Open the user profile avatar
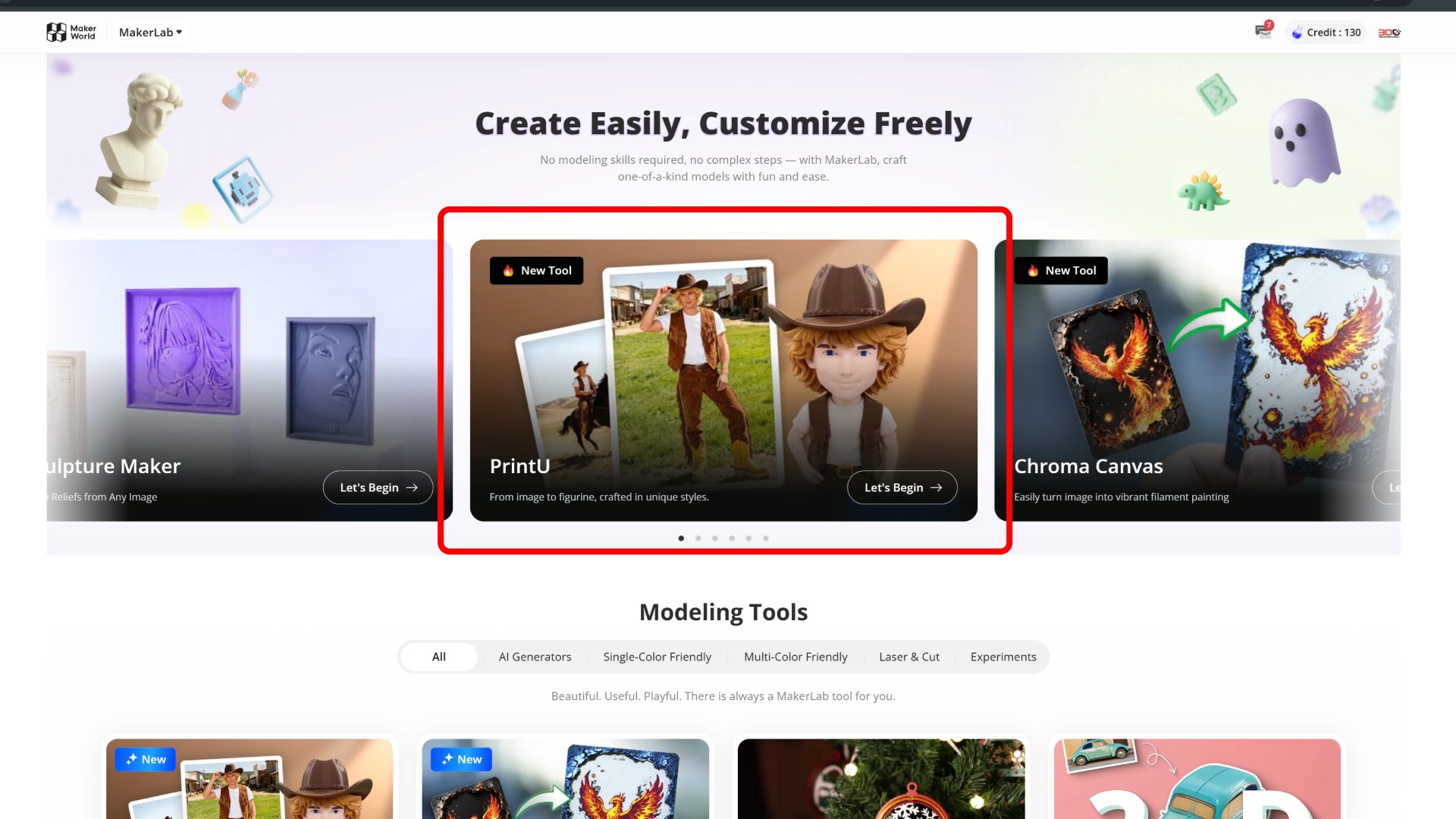 point(1389,33)
